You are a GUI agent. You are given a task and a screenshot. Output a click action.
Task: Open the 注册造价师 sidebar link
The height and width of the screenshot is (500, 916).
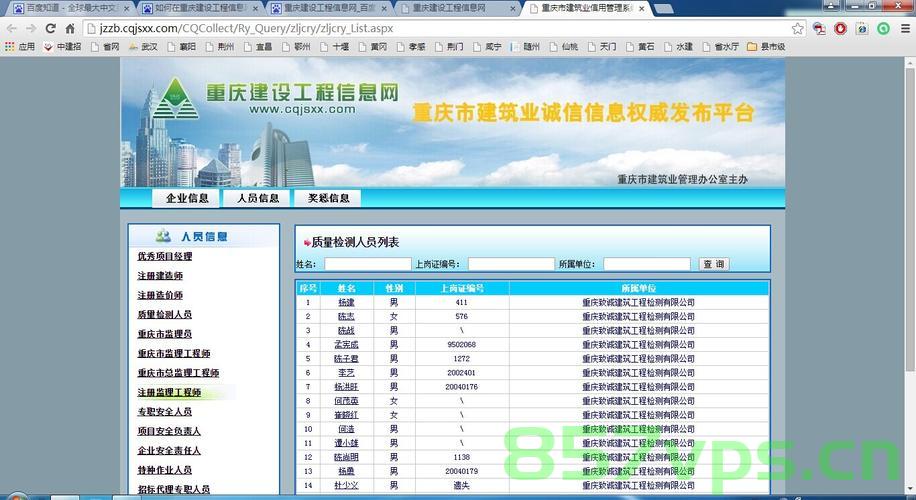(160, 295)
